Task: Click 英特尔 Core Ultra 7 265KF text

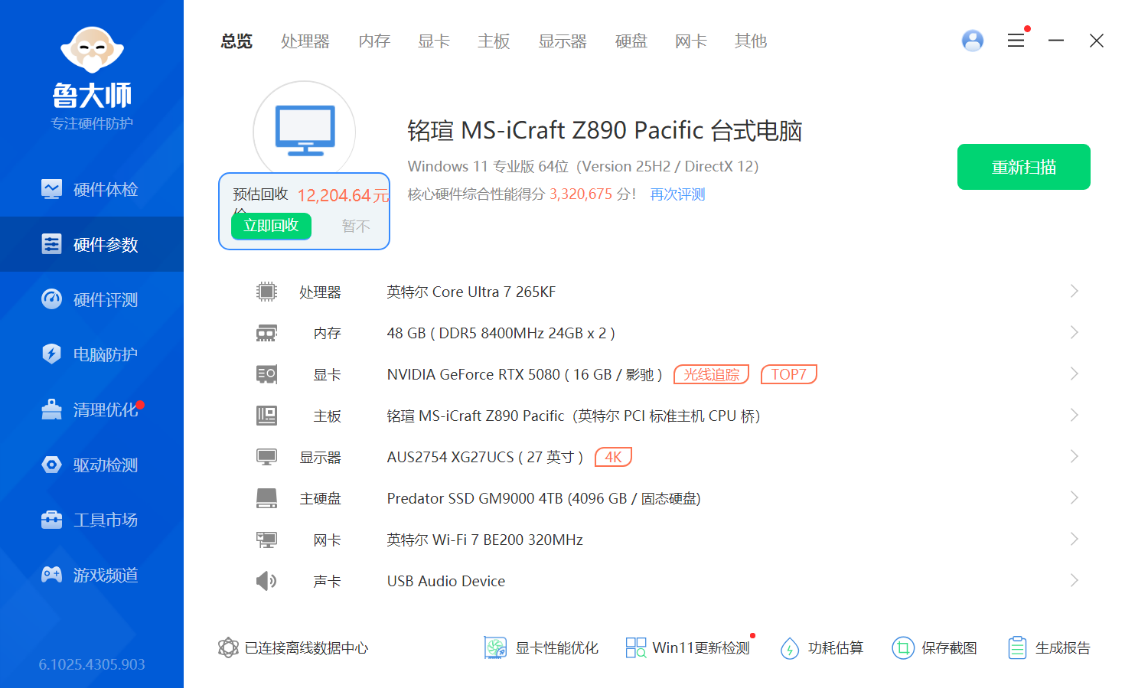Action: (471, 292)
